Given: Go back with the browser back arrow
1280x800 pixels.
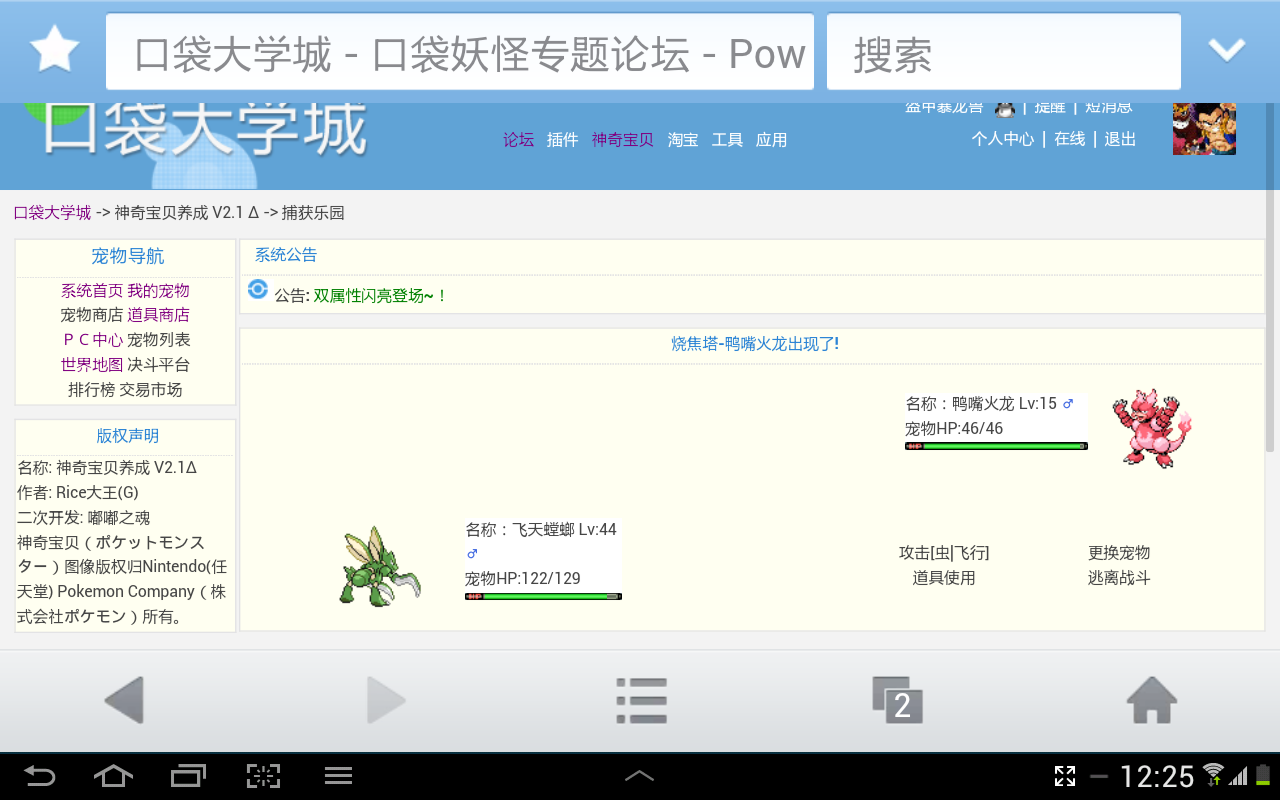Looking at the screenshot, I should (125, 700).
